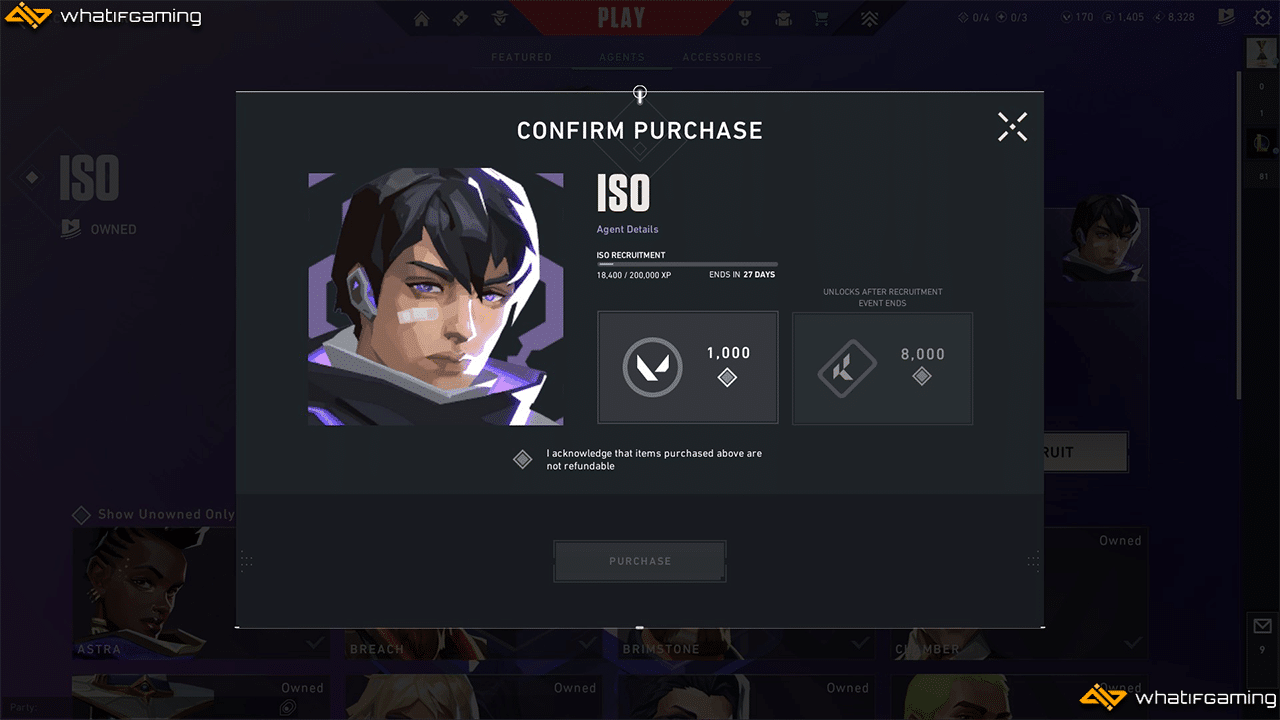The image size is (1280, 720).
Task: Open the Store shopping cart icon
Action: [x=821, y=18]
